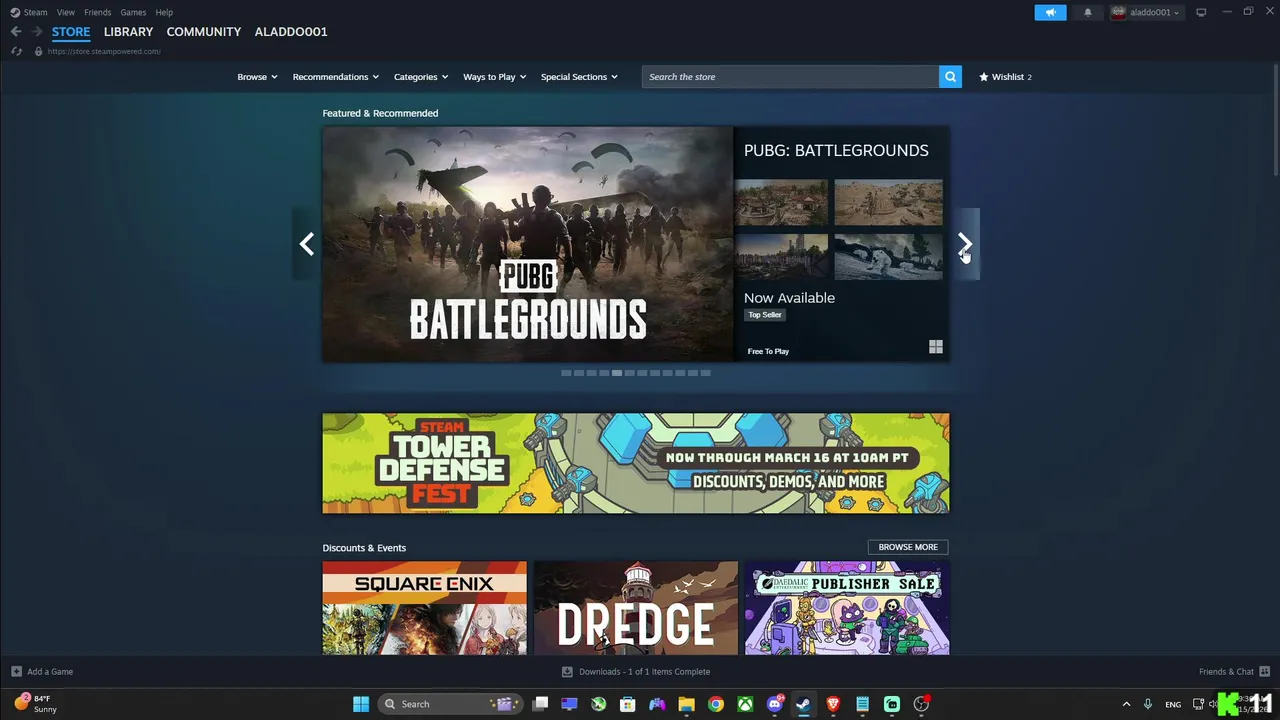Open the DREDGE promotion card
This screenshot has height=720, width=1280.
(x=636, y=608)
